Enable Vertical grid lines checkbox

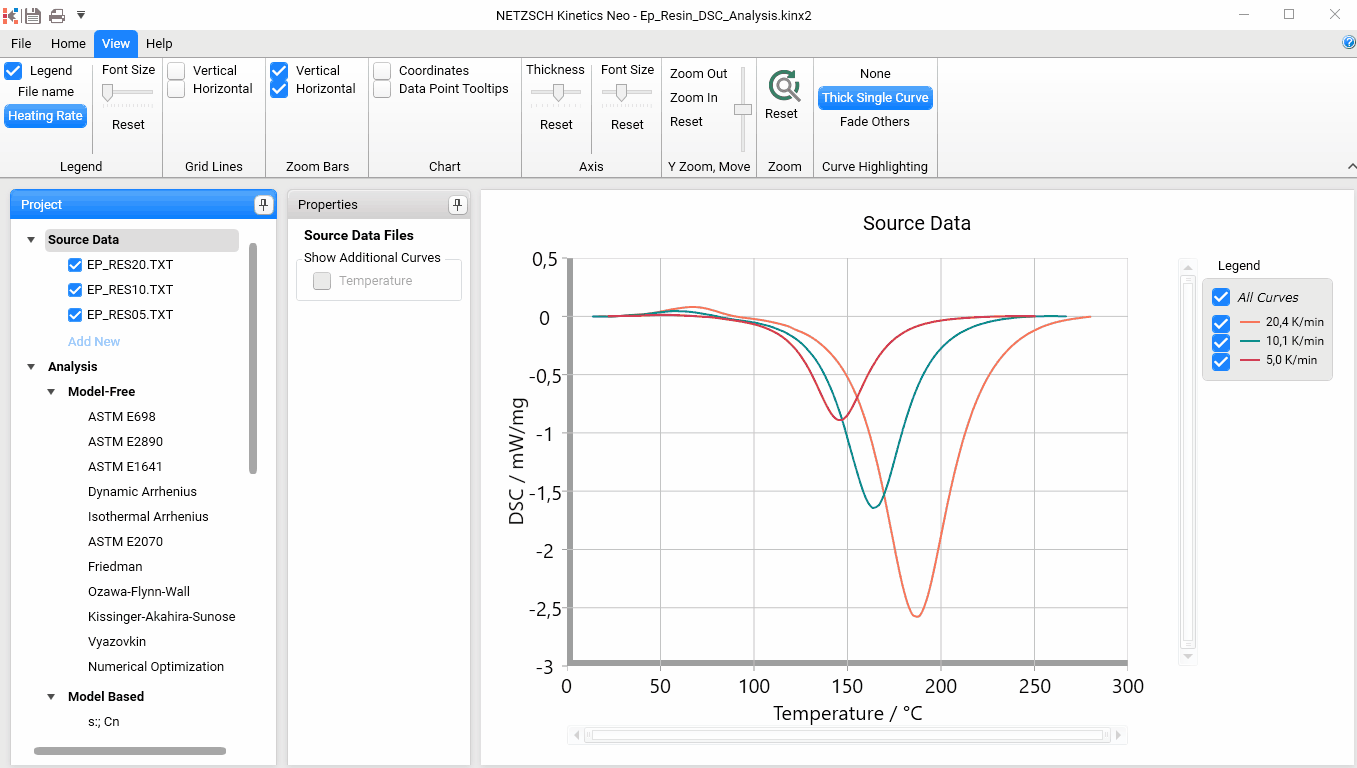[176, 71]
